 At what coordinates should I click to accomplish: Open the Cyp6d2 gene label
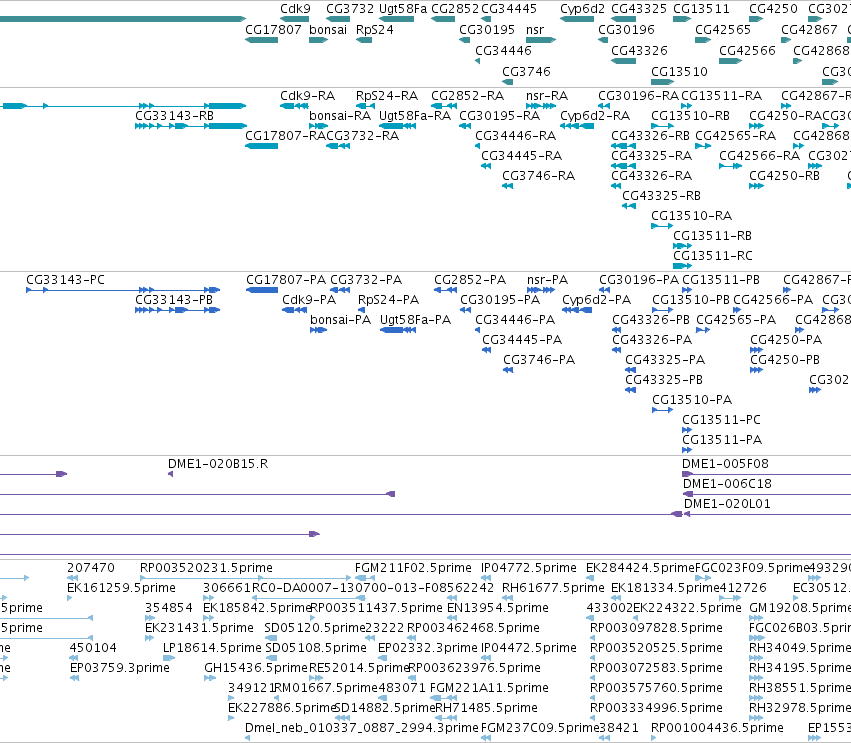pos(582,9)
